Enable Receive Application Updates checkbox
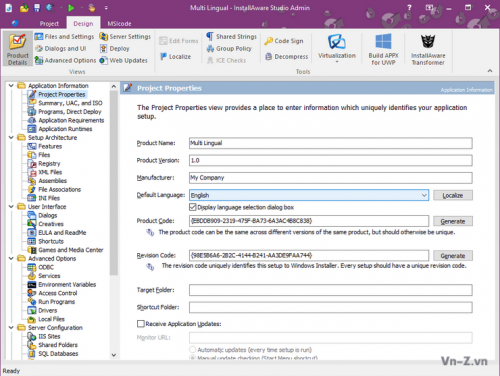 click(141, 324)
